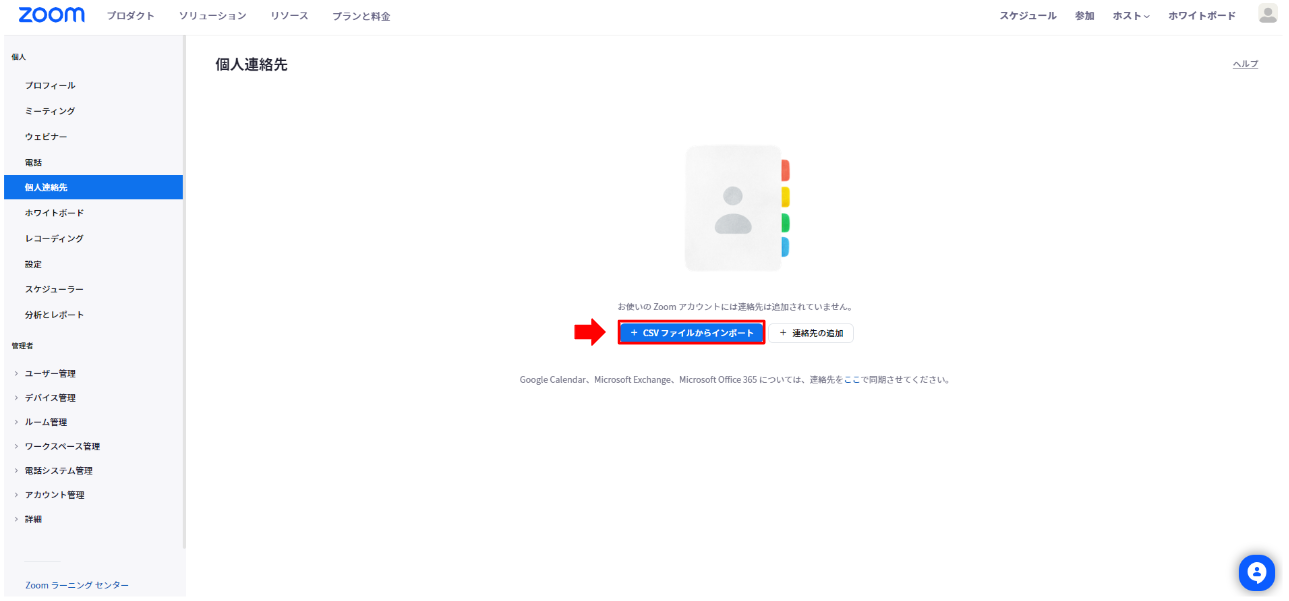Screen dimensions: 1289x601
Task: Click the 個人 section label
Action: 18,57
